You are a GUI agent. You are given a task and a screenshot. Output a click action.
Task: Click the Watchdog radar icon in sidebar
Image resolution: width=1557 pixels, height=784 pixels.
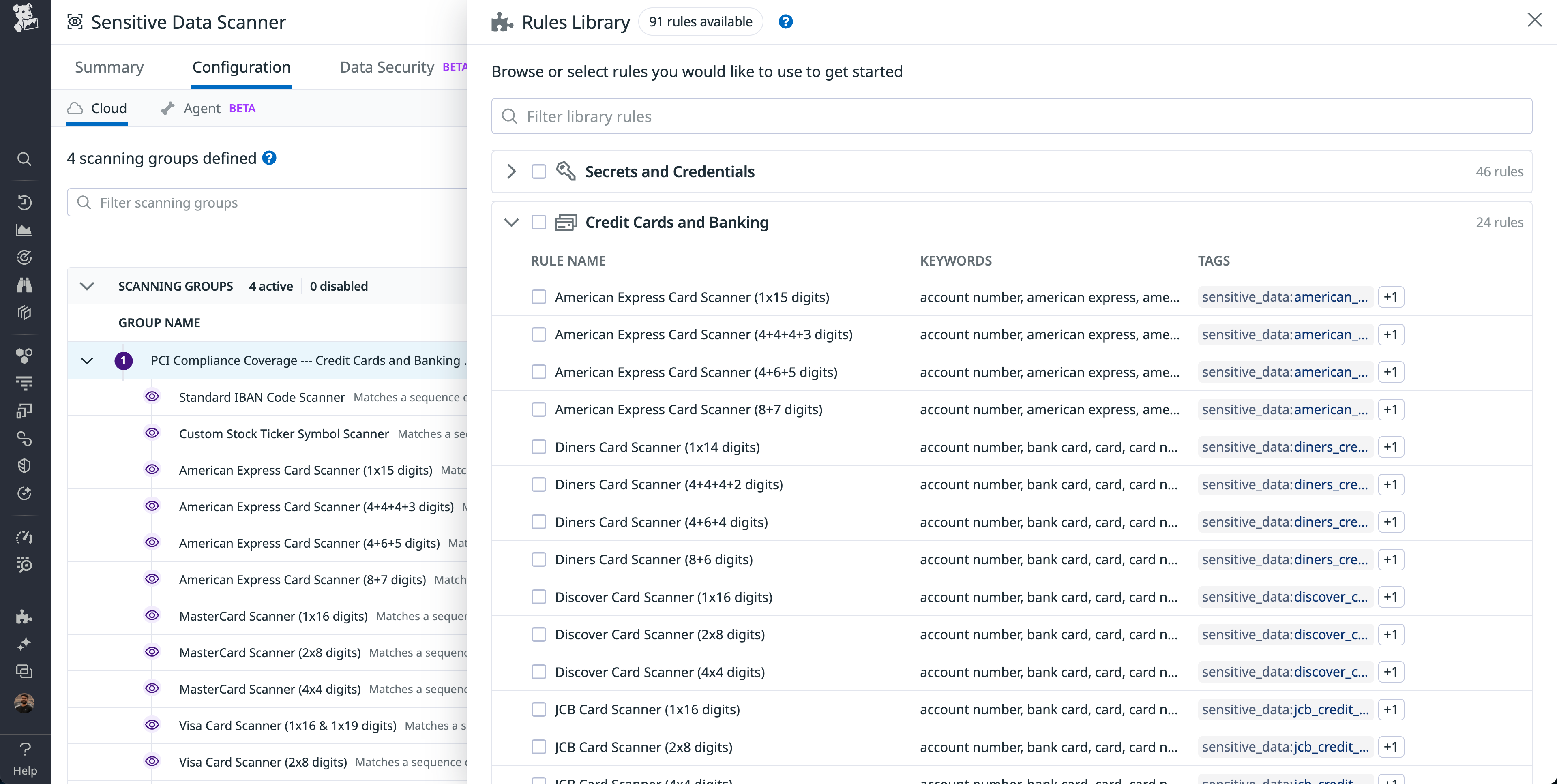(x=25, y=257)
